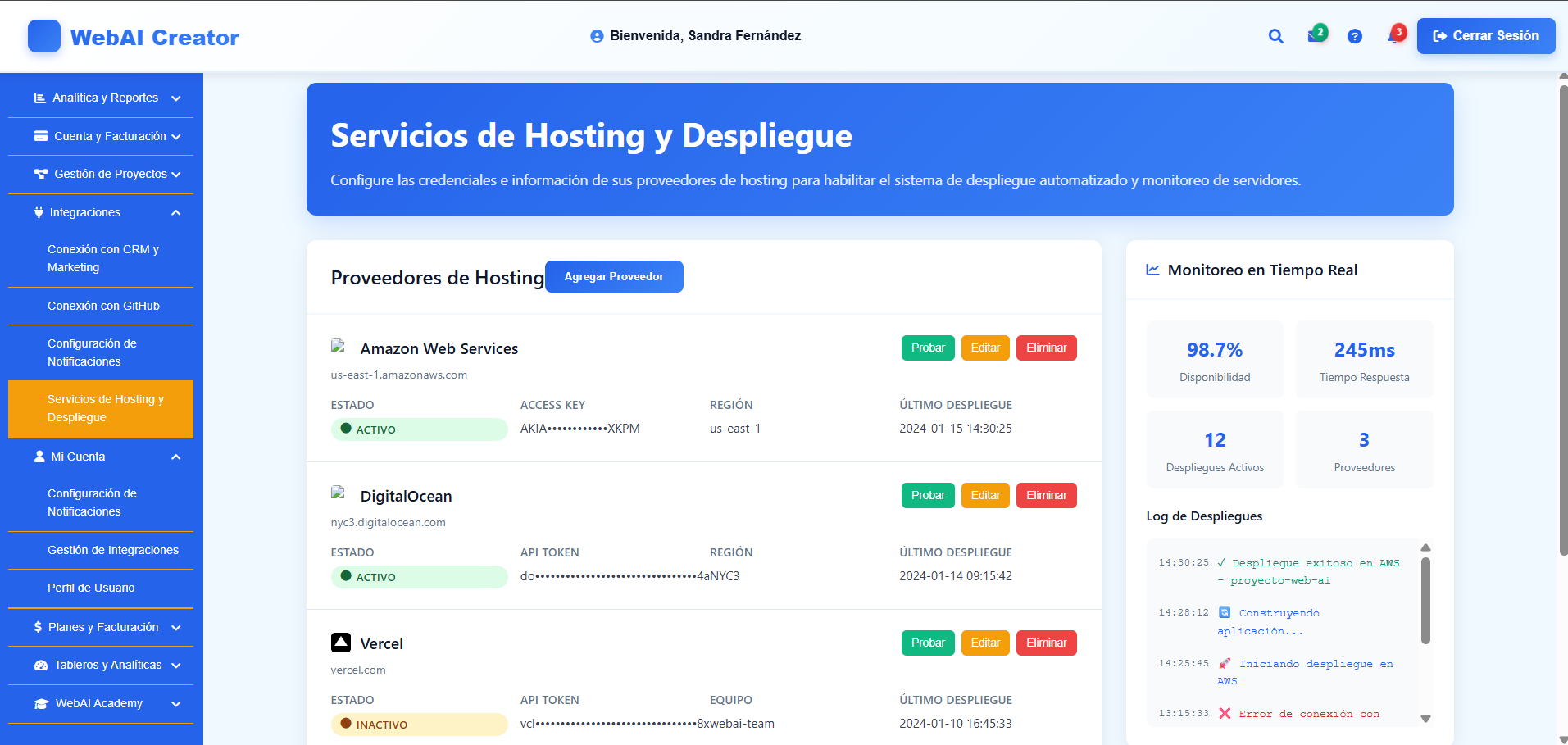Click the DigitalOcean logo image
The height and width of the screenshot is (745, 1568).
click(338, 493)
